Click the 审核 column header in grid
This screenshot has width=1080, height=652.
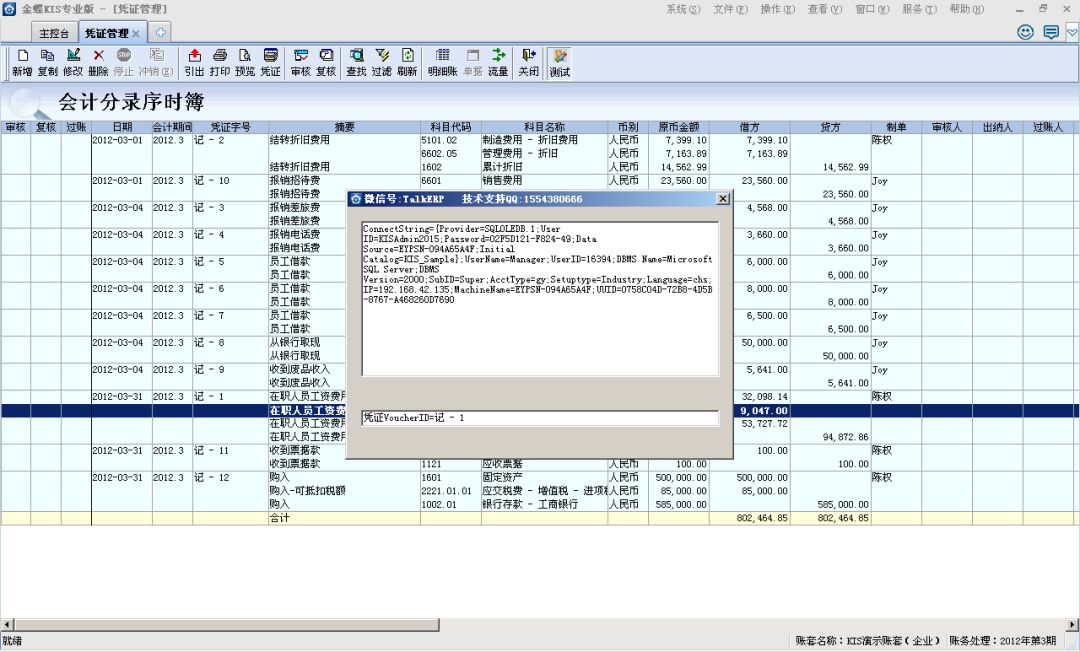(15, 127)
